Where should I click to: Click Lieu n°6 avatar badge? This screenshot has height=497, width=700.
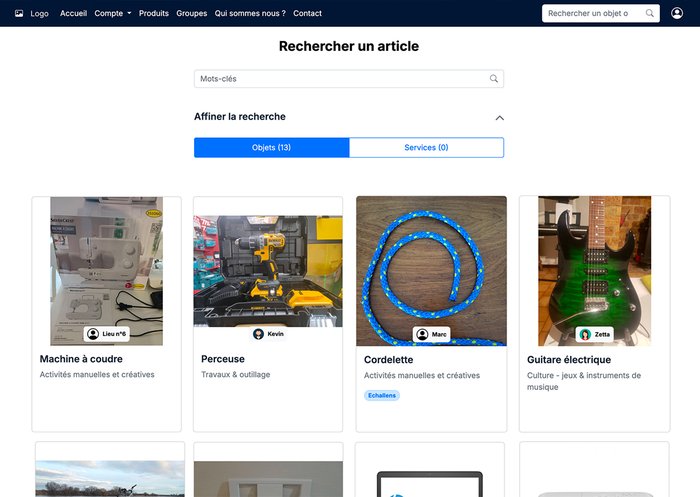tap(106, 334)
